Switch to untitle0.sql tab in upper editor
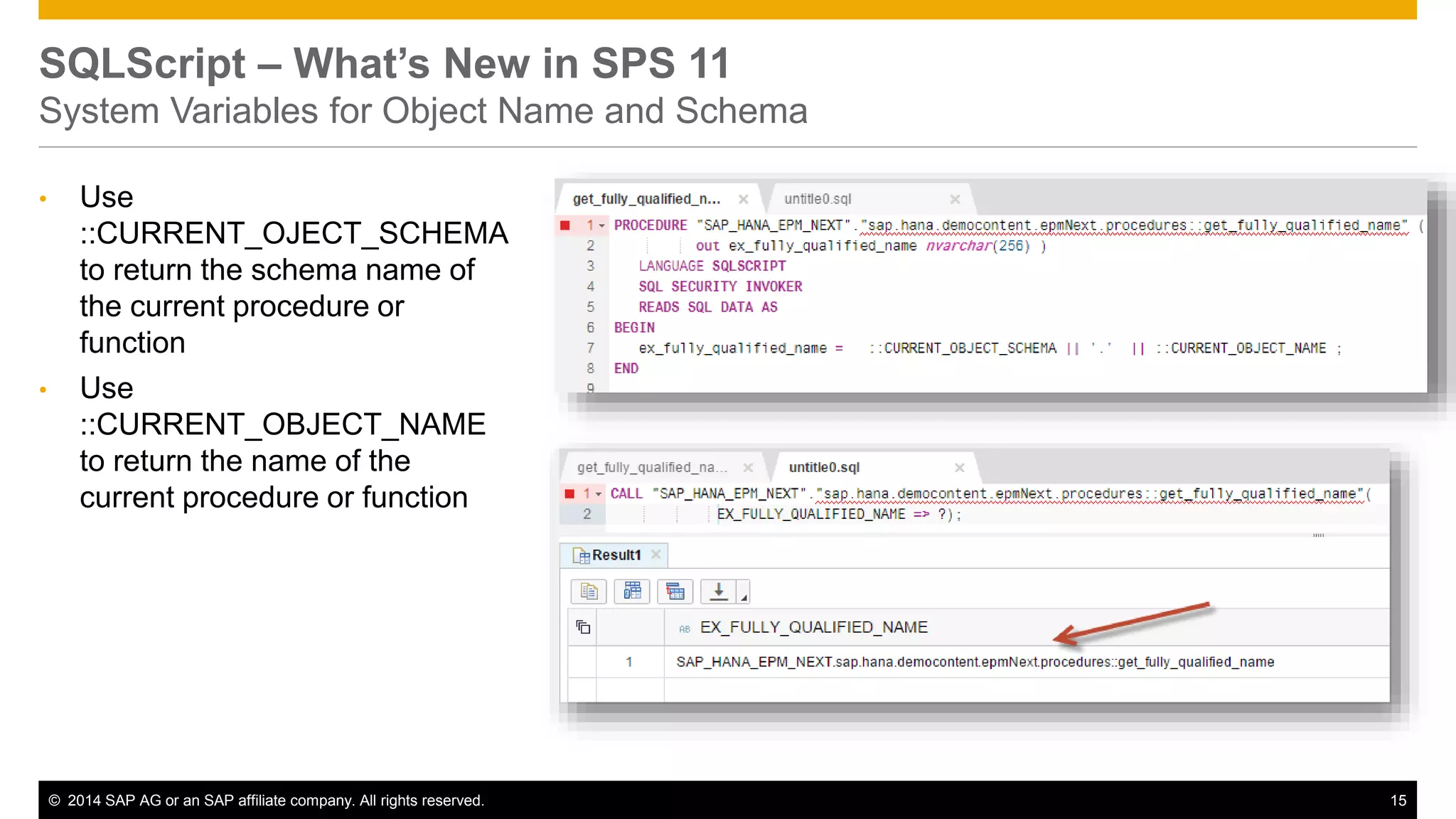 (x=818, y=199)
